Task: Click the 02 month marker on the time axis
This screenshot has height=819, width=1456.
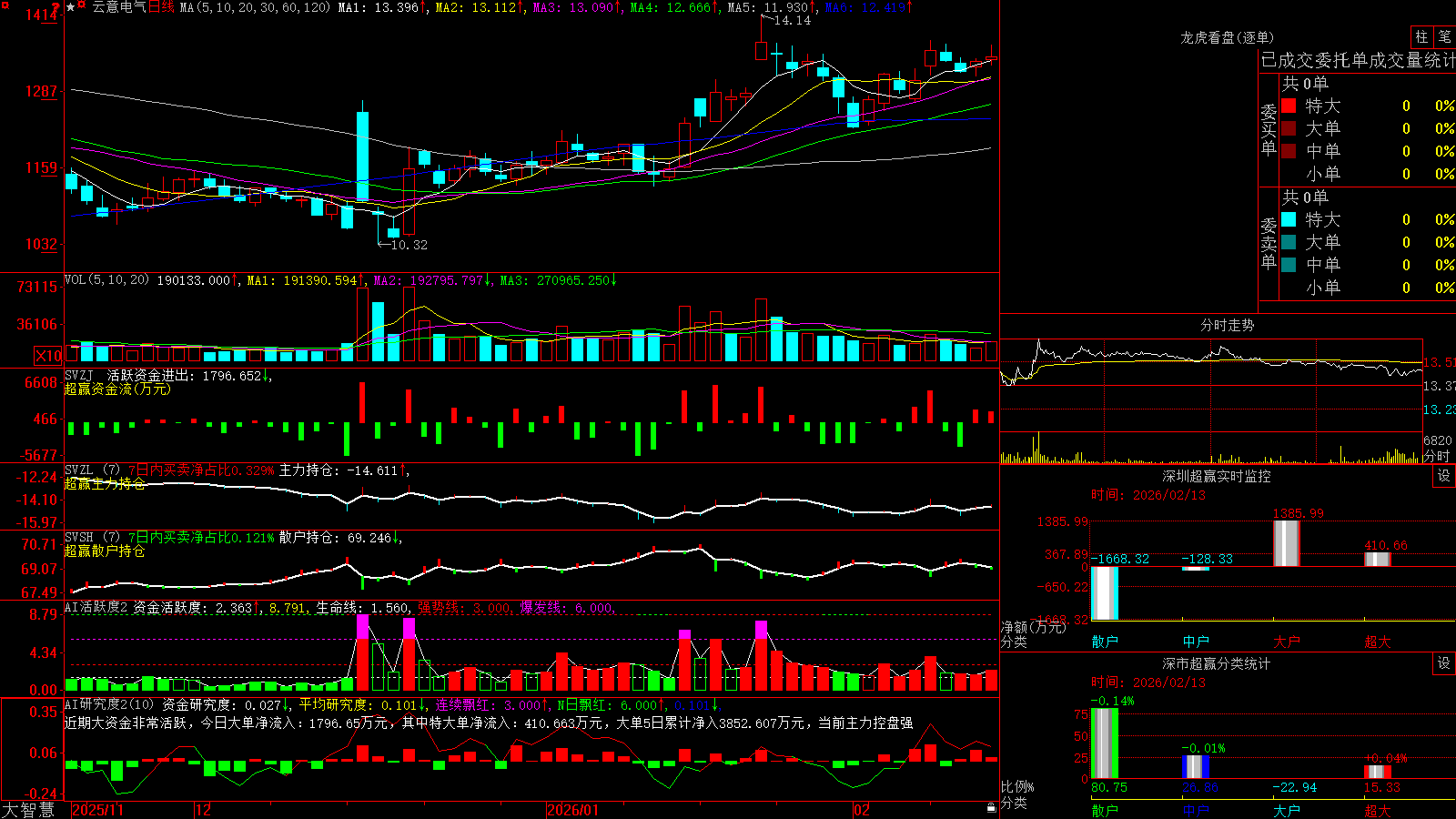Action: point(862,810)
